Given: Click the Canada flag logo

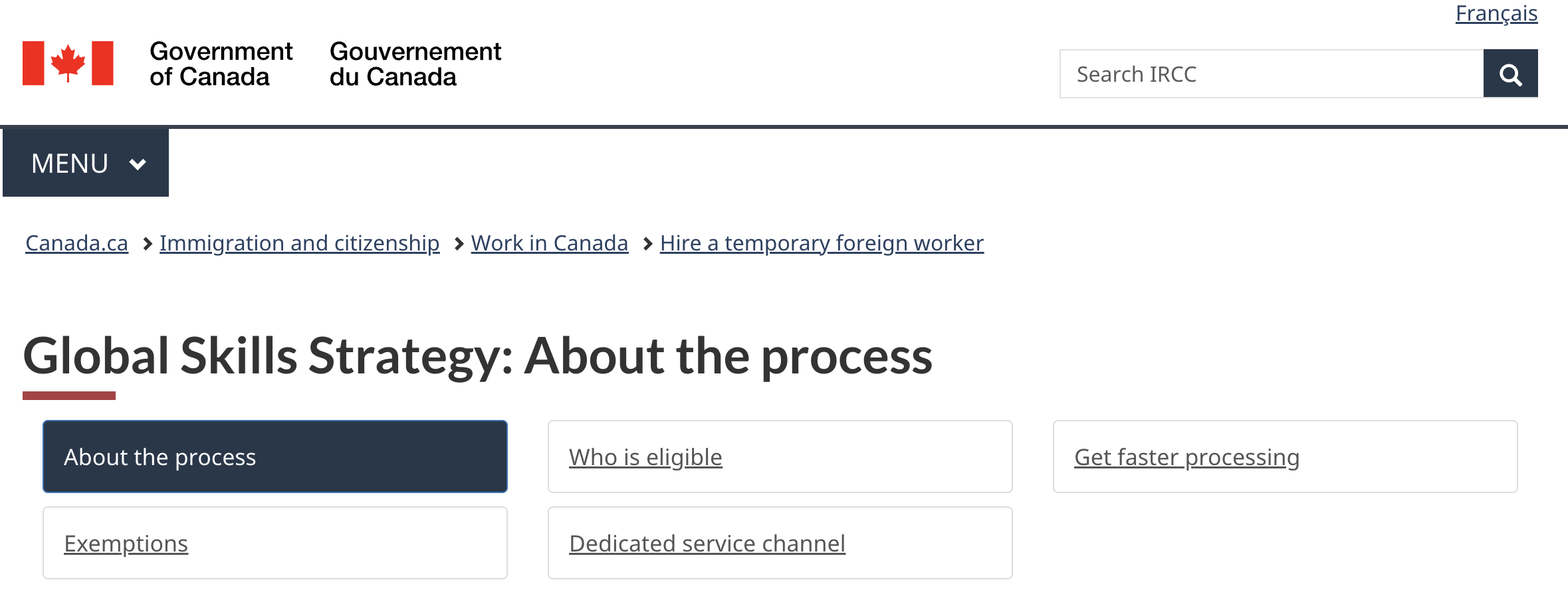Looking at the screenshot, I should pyautogui.click(x=68, y=63).
